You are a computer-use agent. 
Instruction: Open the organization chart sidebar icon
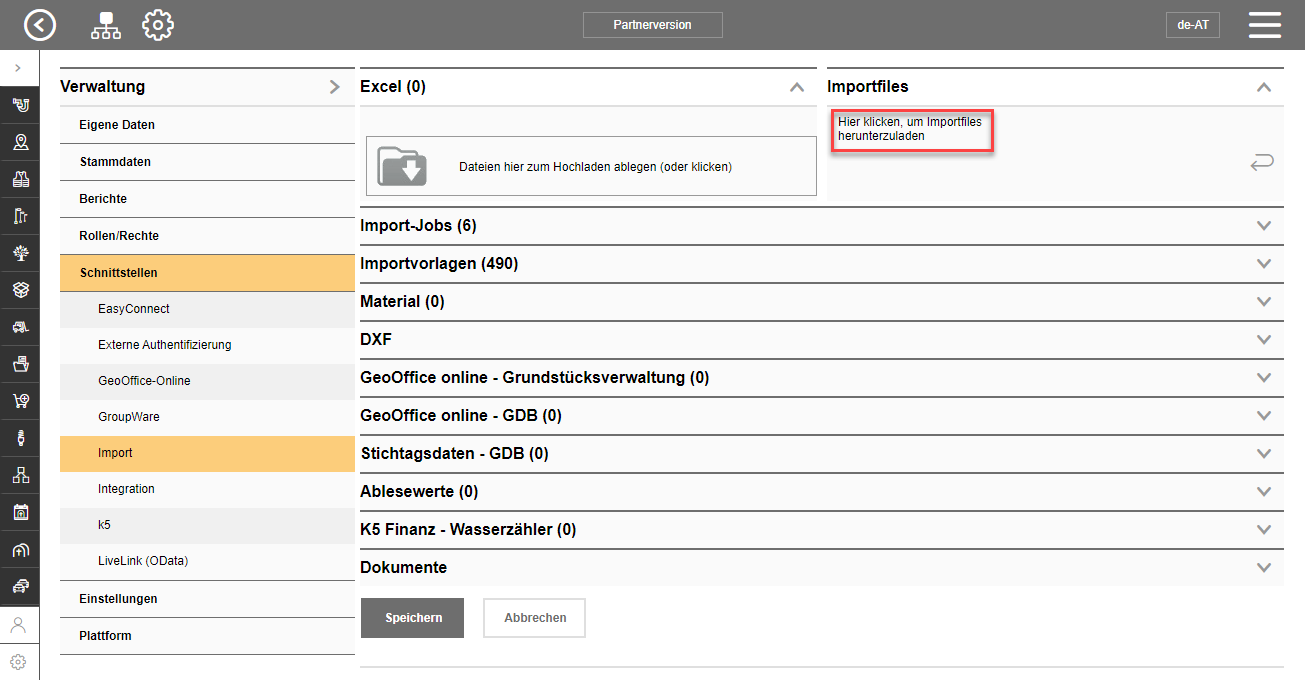click(x=20, y=475)
